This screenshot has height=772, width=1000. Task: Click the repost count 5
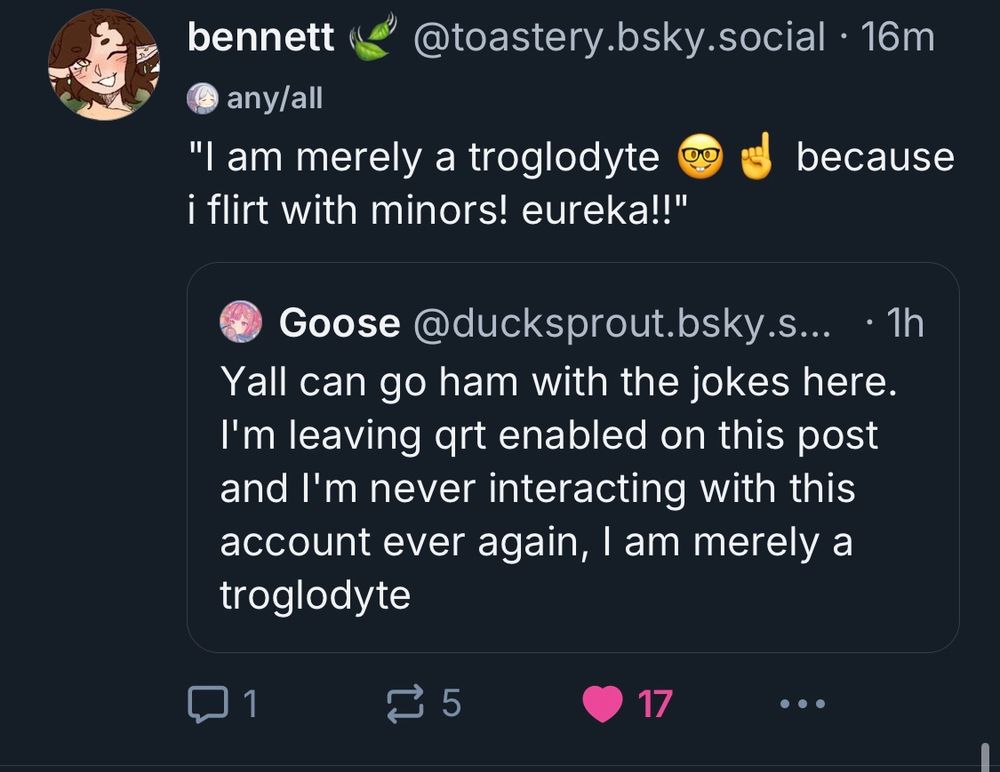pos(451,705)
